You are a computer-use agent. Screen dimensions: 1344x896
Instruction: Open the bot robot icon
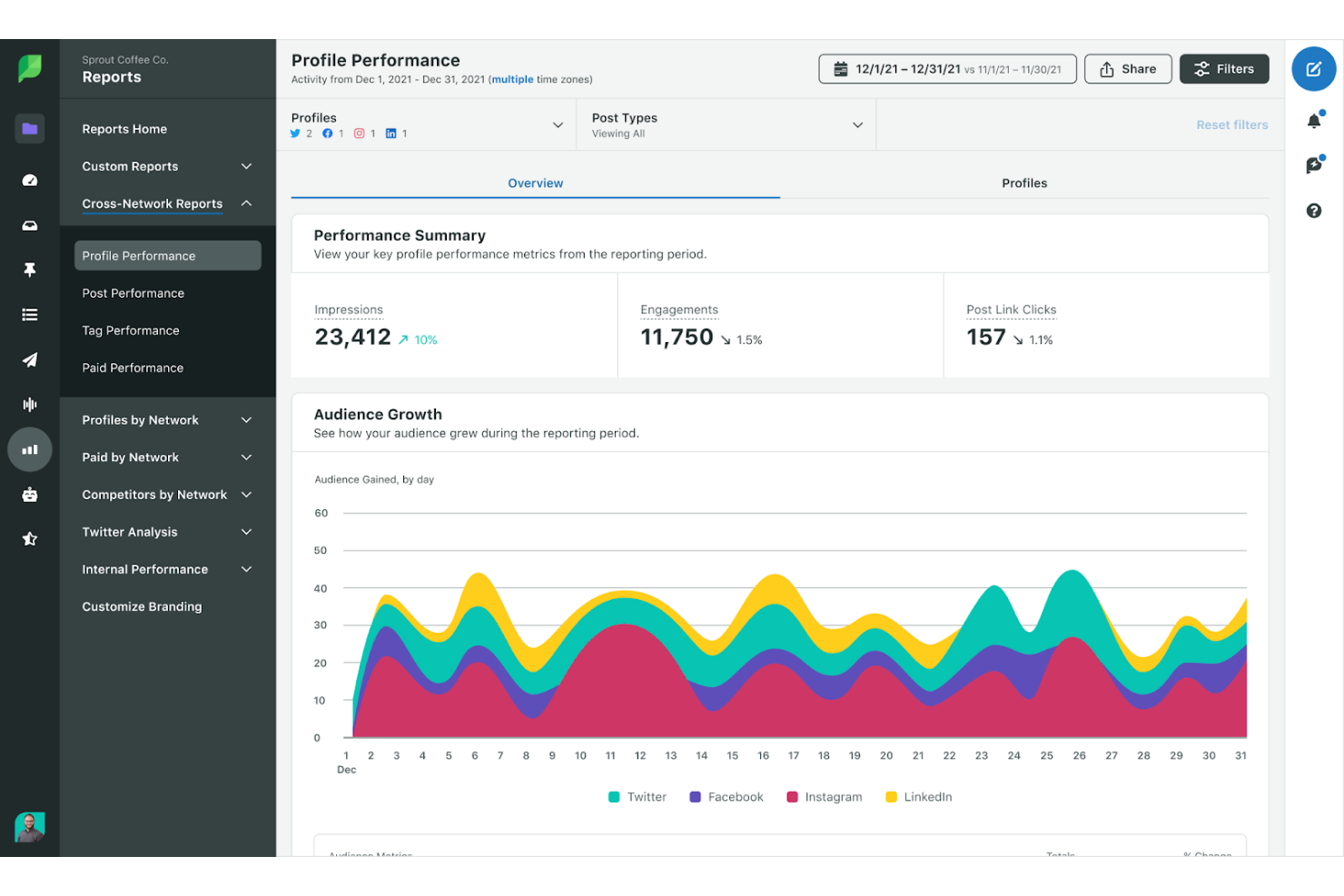tap(30, 494)
